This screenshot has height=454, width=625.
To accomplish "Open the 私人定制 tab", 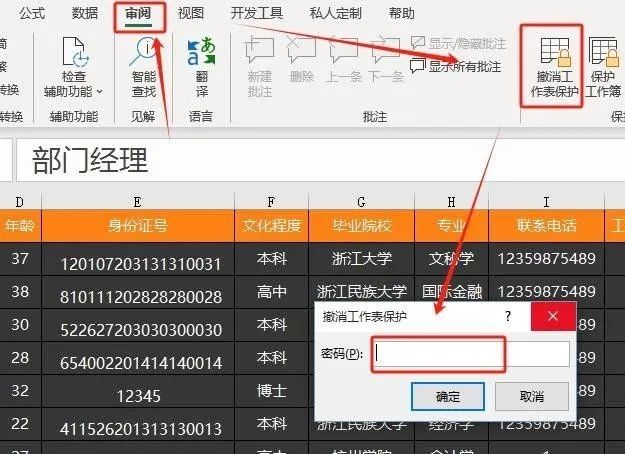I will (336, 13).
